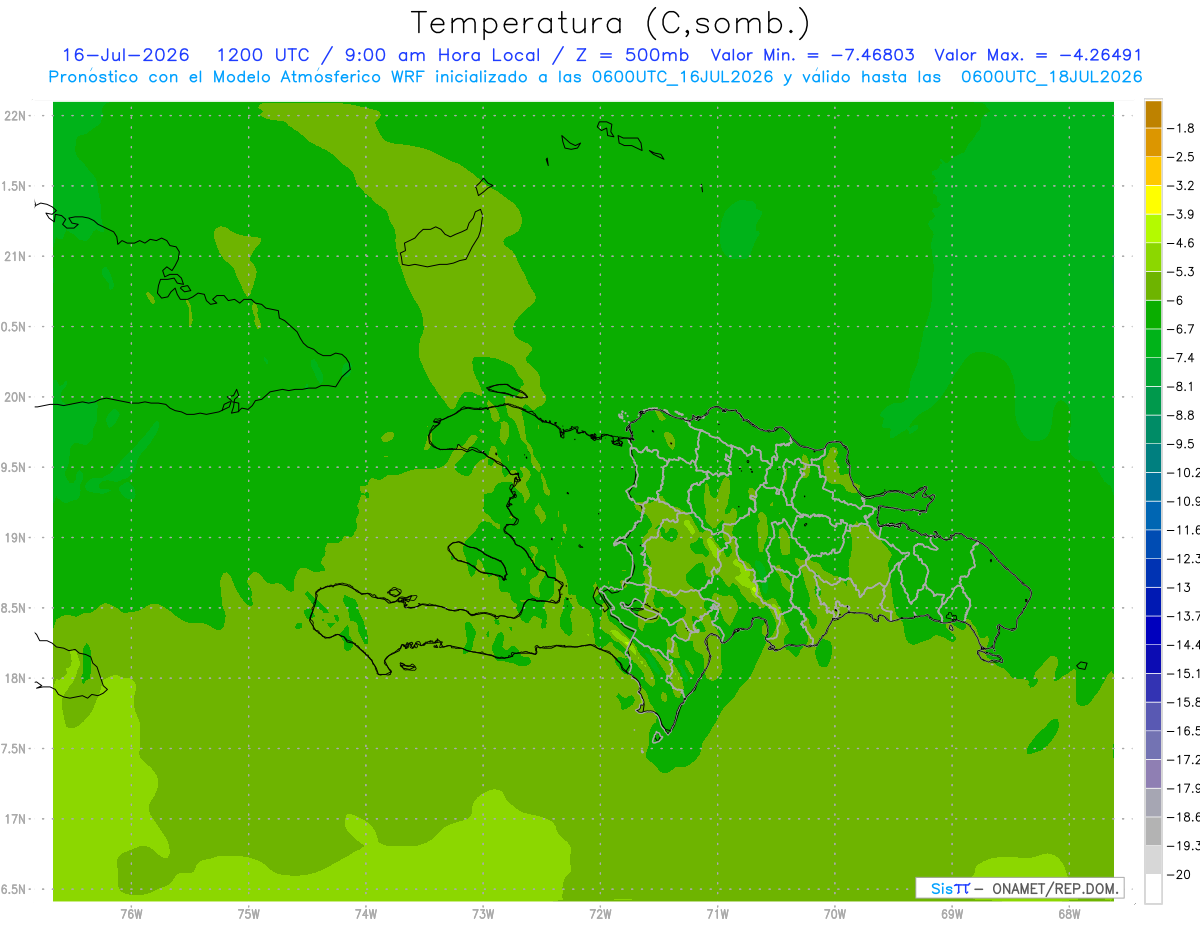Click the 69W longitude axis label

pyautogui.click(x=952, y=913)
